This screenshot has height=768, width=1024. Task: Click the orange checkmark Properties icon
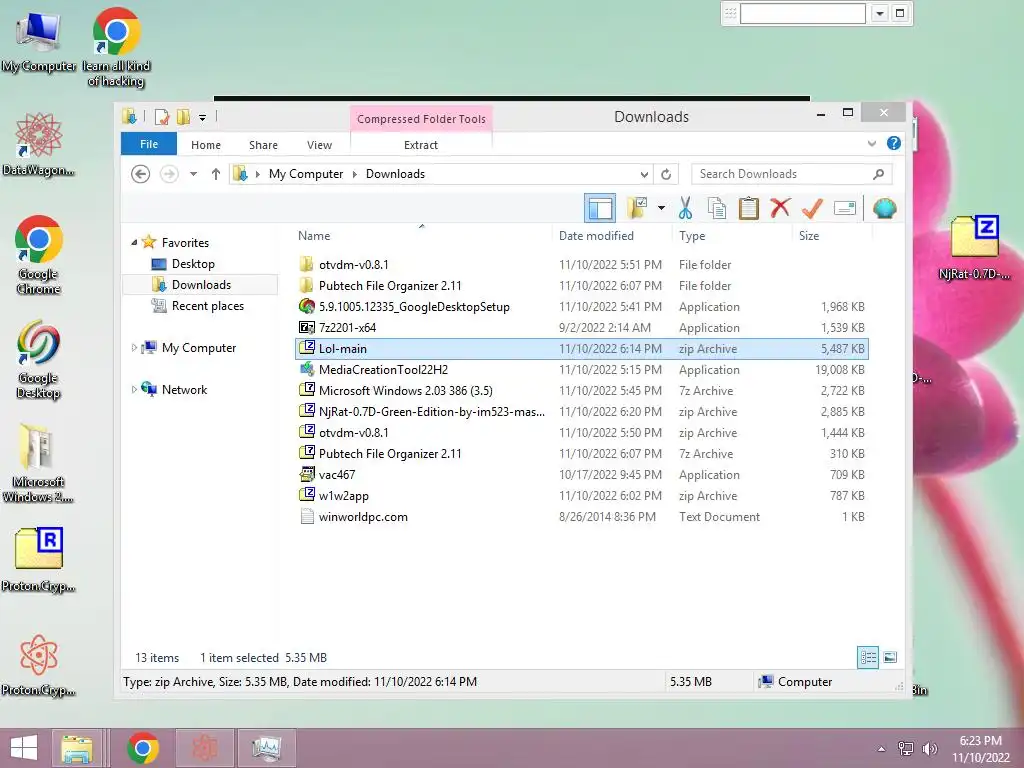(812, 208)
